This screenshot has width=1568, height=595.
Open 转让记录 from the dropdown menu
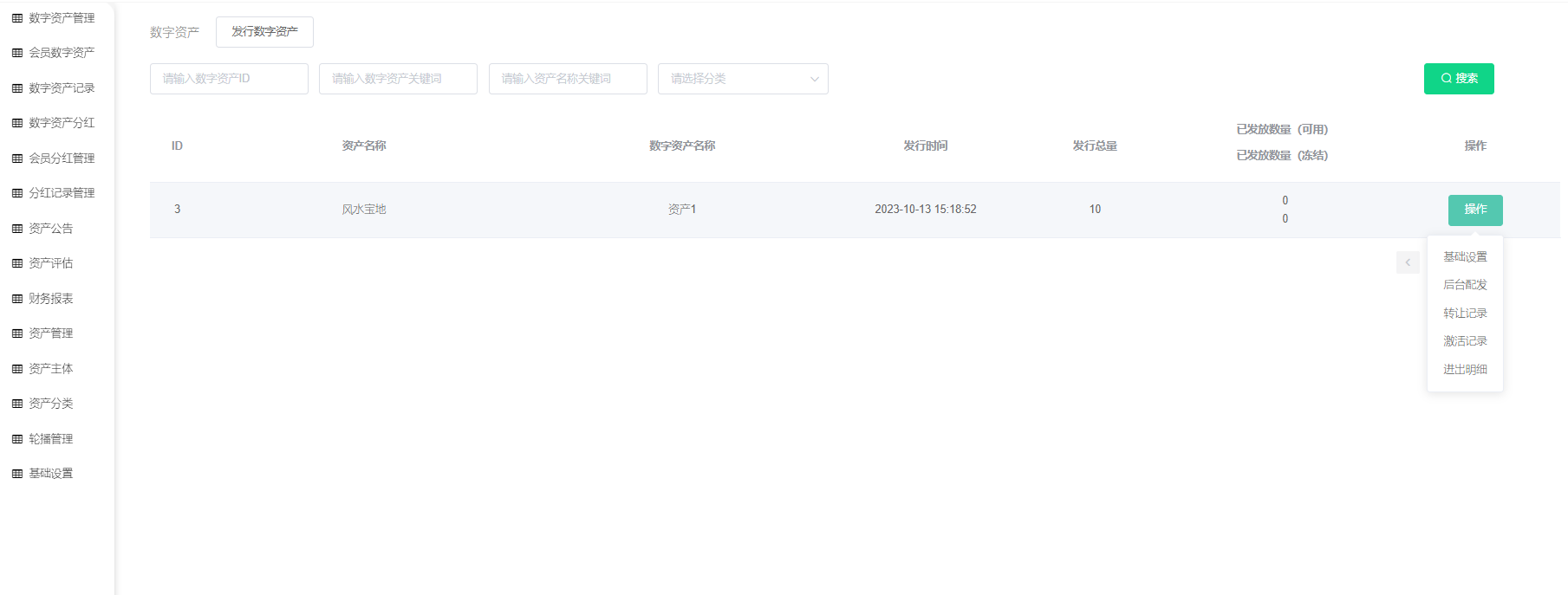point(1465,314)
